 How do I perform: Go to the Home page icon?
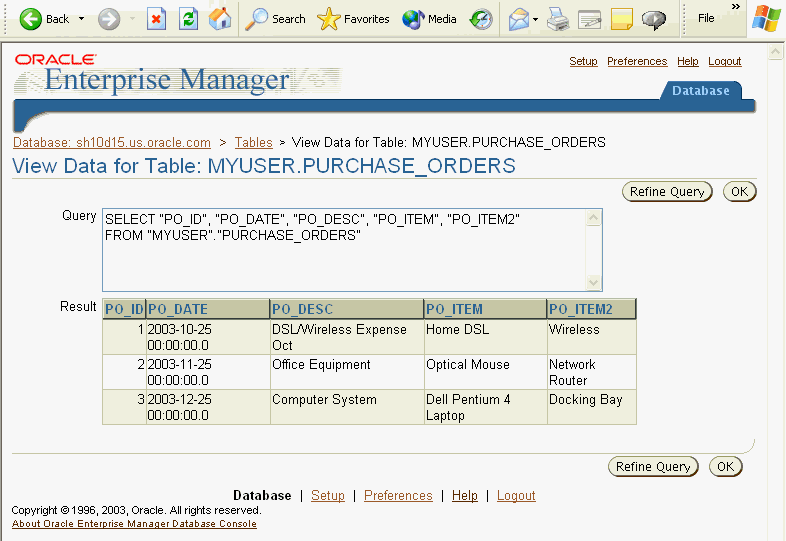220,19
